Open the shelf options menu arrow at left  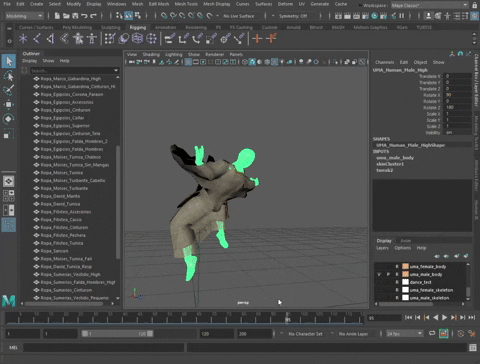coord(9,41)
